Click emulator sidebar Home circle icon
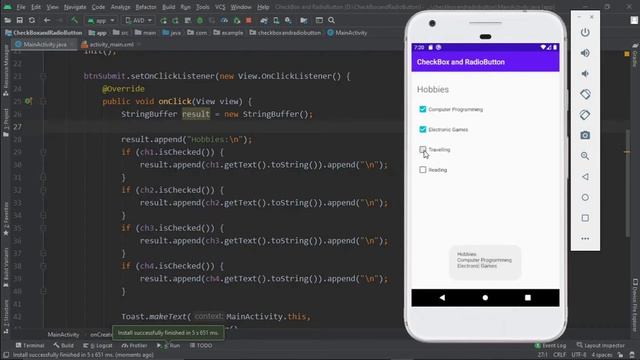Image resolution: width=640 pixels, height=360 pixels. (x=585, y=198)
